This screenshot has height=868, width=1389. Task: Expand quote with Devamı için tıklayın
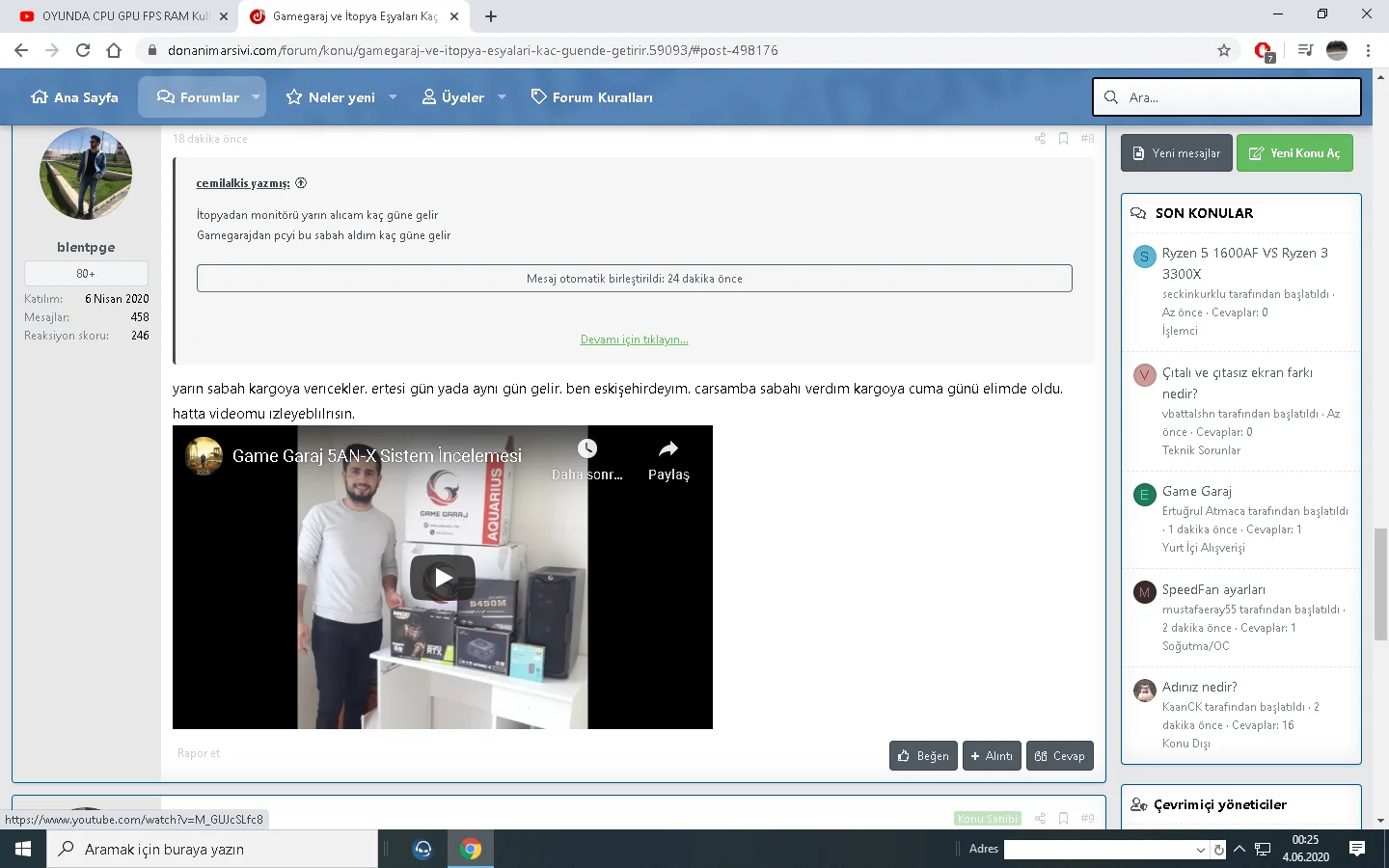(634, 339)
